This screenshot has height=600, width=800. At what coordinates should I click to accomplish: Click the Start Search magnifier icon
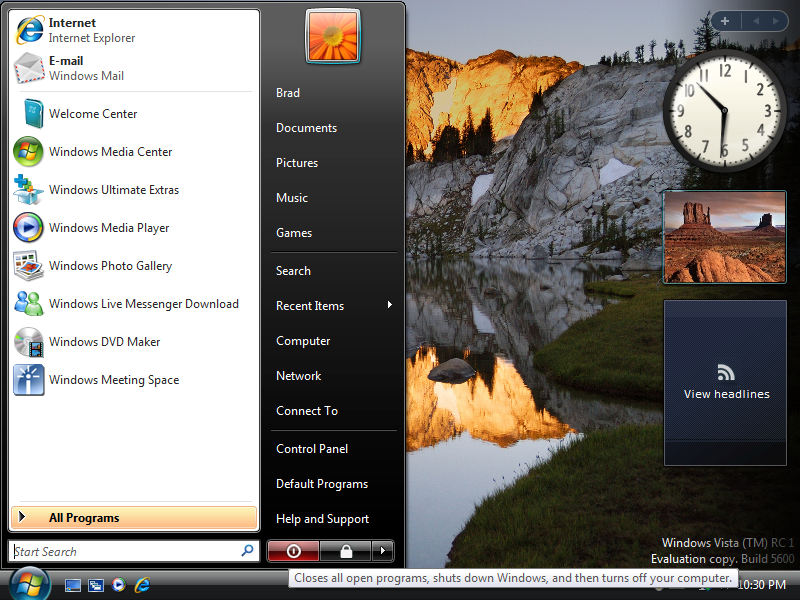point(247,551)
